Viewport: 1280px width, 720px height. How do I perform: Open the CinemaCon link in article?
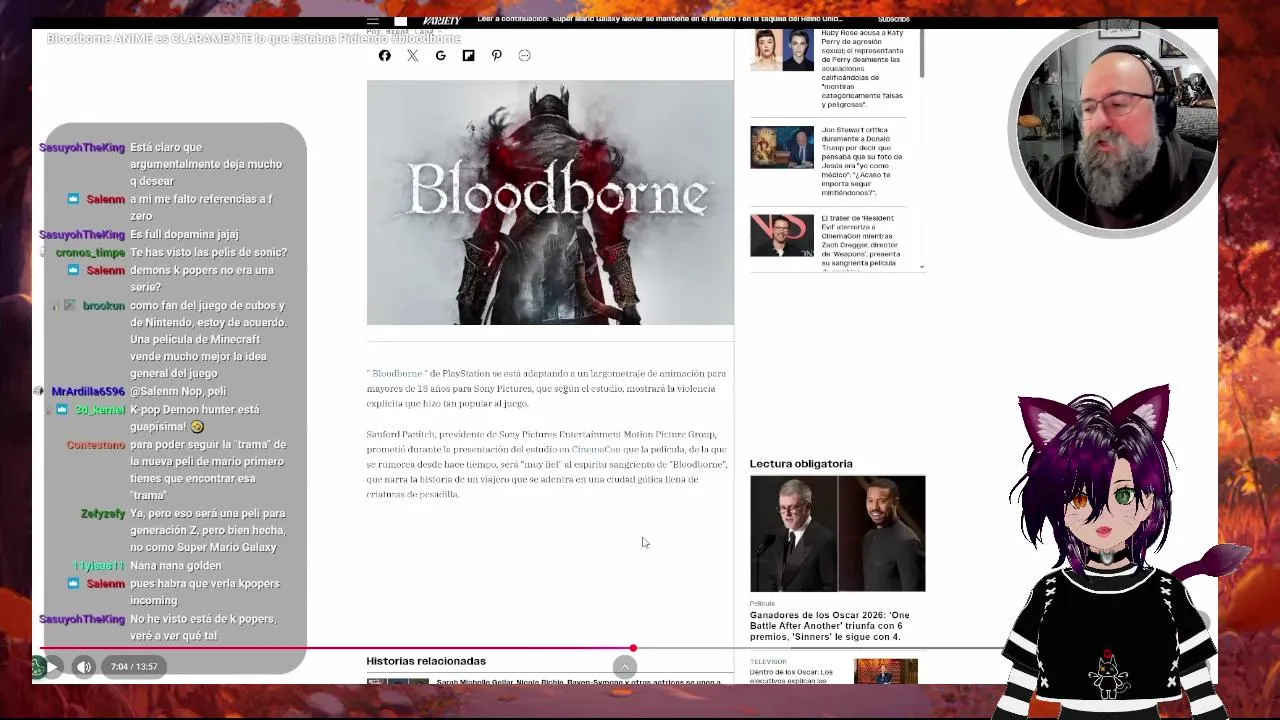coord(596,450)
